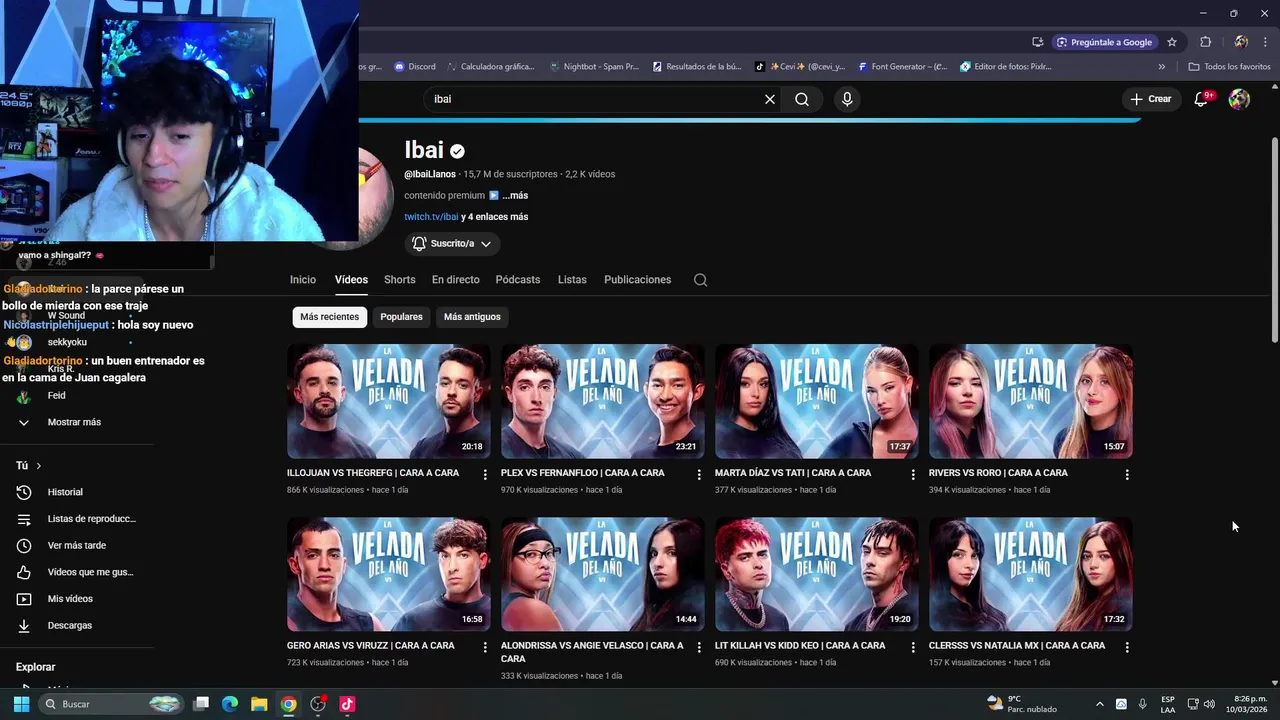Viewport: 1280px width, 720px height.
Task: Open Feid subscription in sidebar
Action: click(x=56, y=396)
